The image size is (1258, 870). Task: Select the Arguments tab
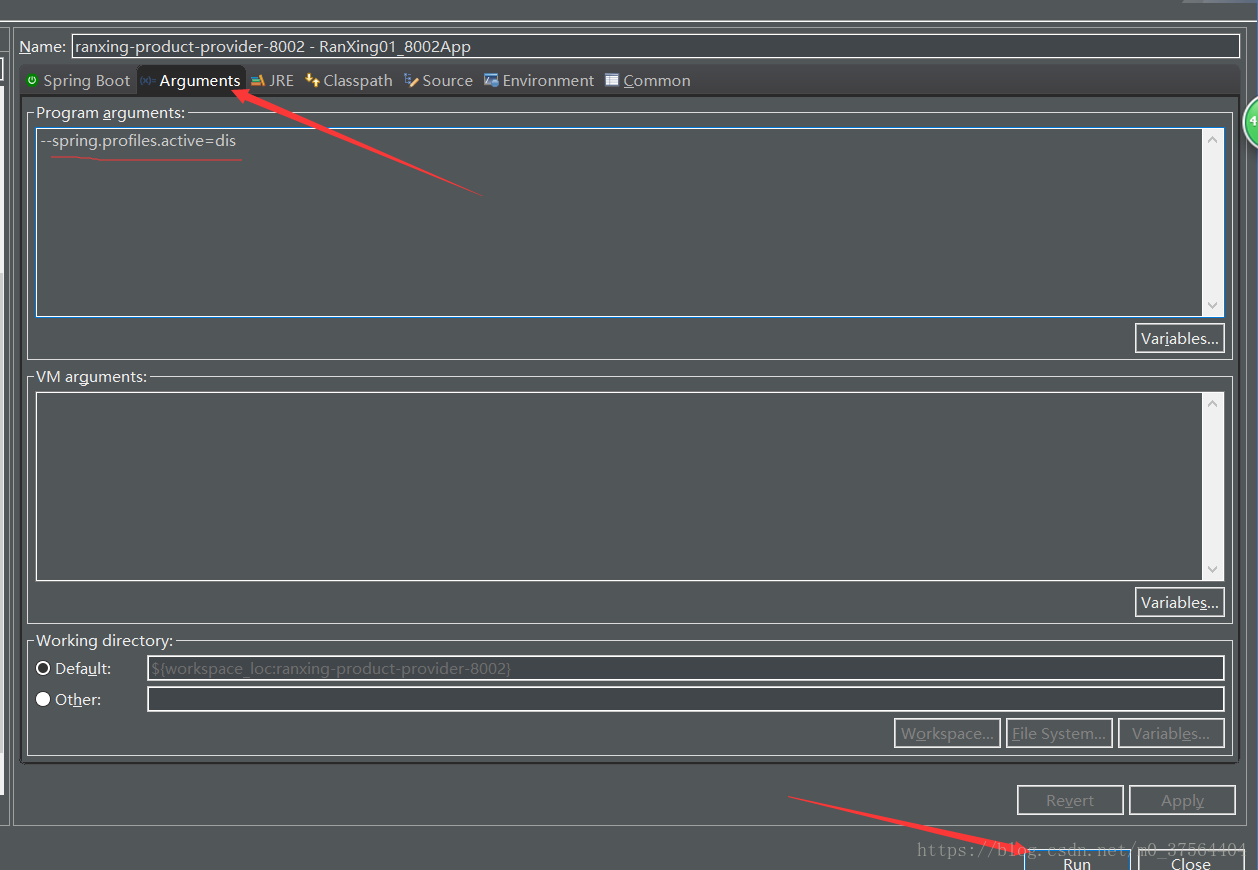tap(191, 81)
